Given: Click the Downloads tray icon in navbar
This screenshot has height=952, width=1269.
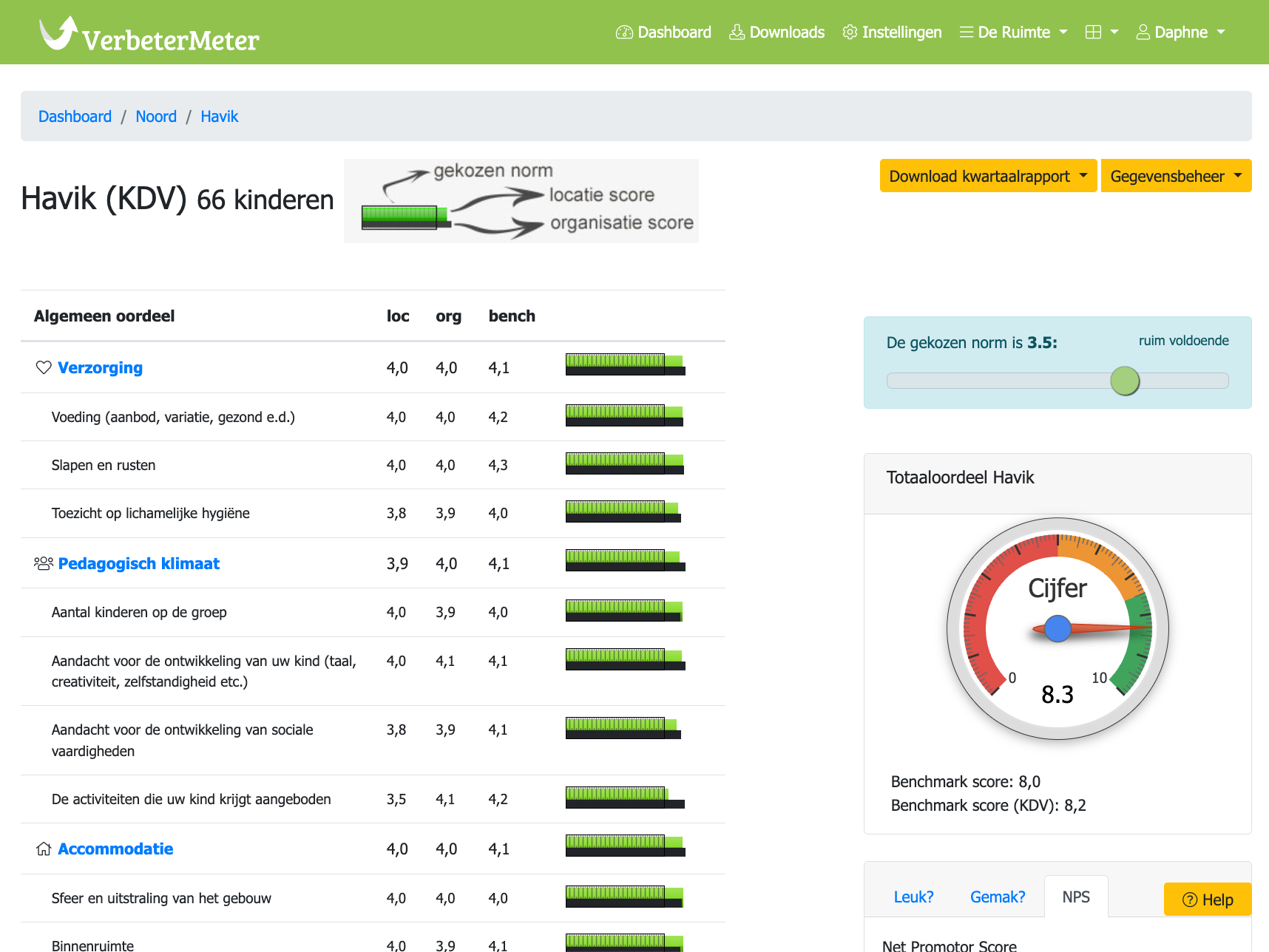Looking at the screenshot, I should (x=737, y=33).
